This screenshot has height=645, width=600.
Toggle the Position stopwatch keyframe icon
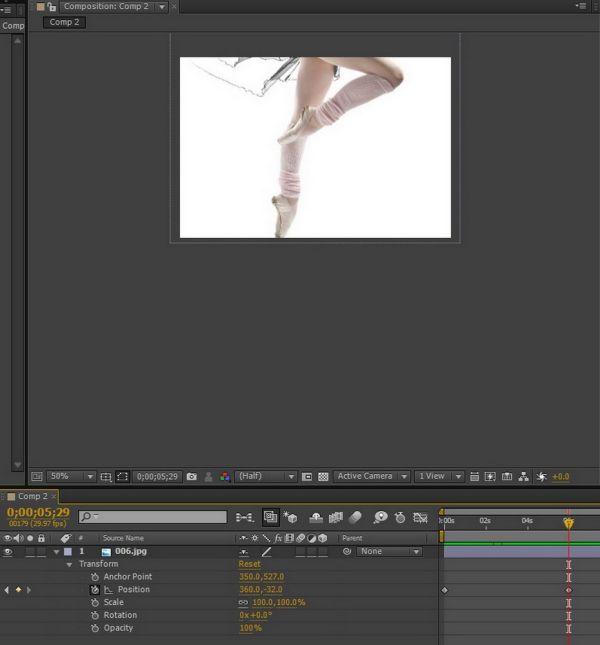point(95,590)
